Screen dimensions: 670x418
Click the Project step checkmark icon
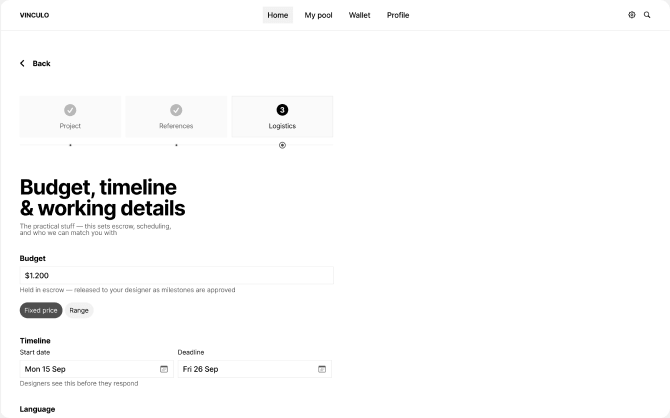pos(70,110)
